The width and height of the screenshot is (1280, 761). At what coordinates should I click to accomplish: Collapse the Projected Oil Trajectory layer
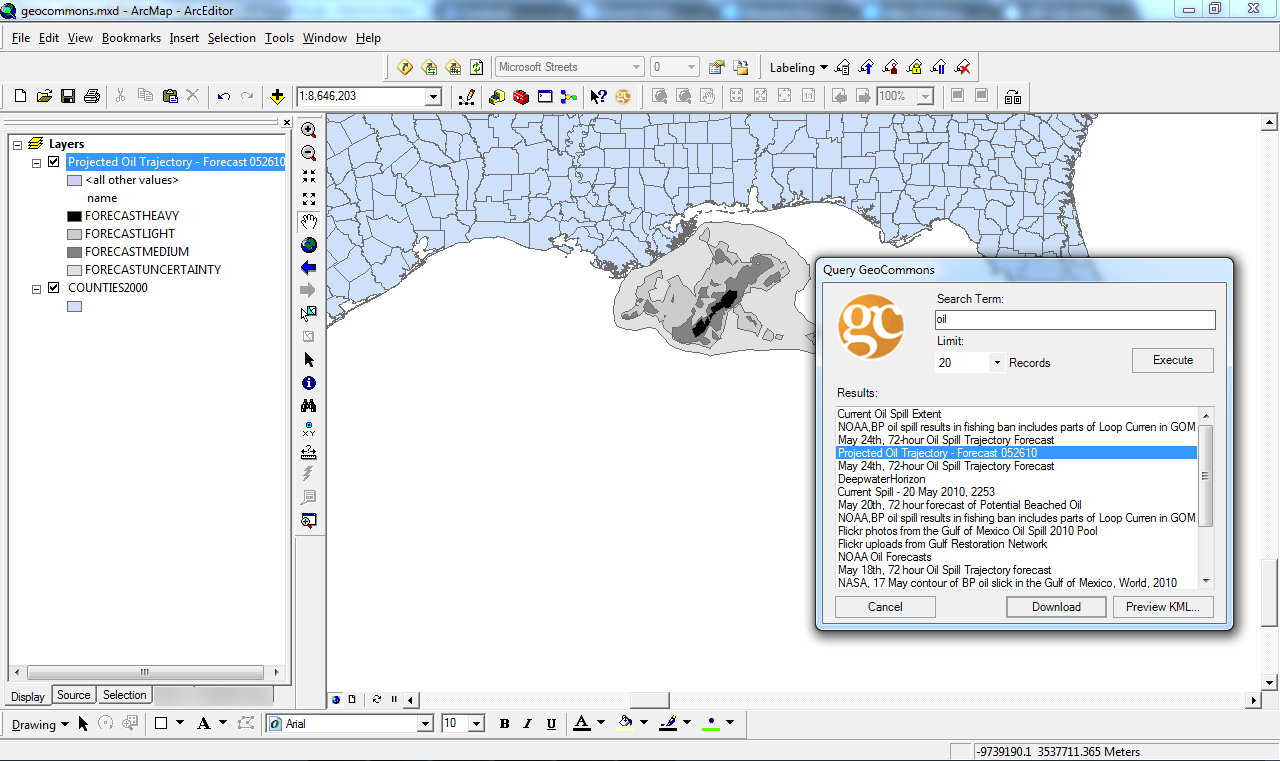pos(37,162)
